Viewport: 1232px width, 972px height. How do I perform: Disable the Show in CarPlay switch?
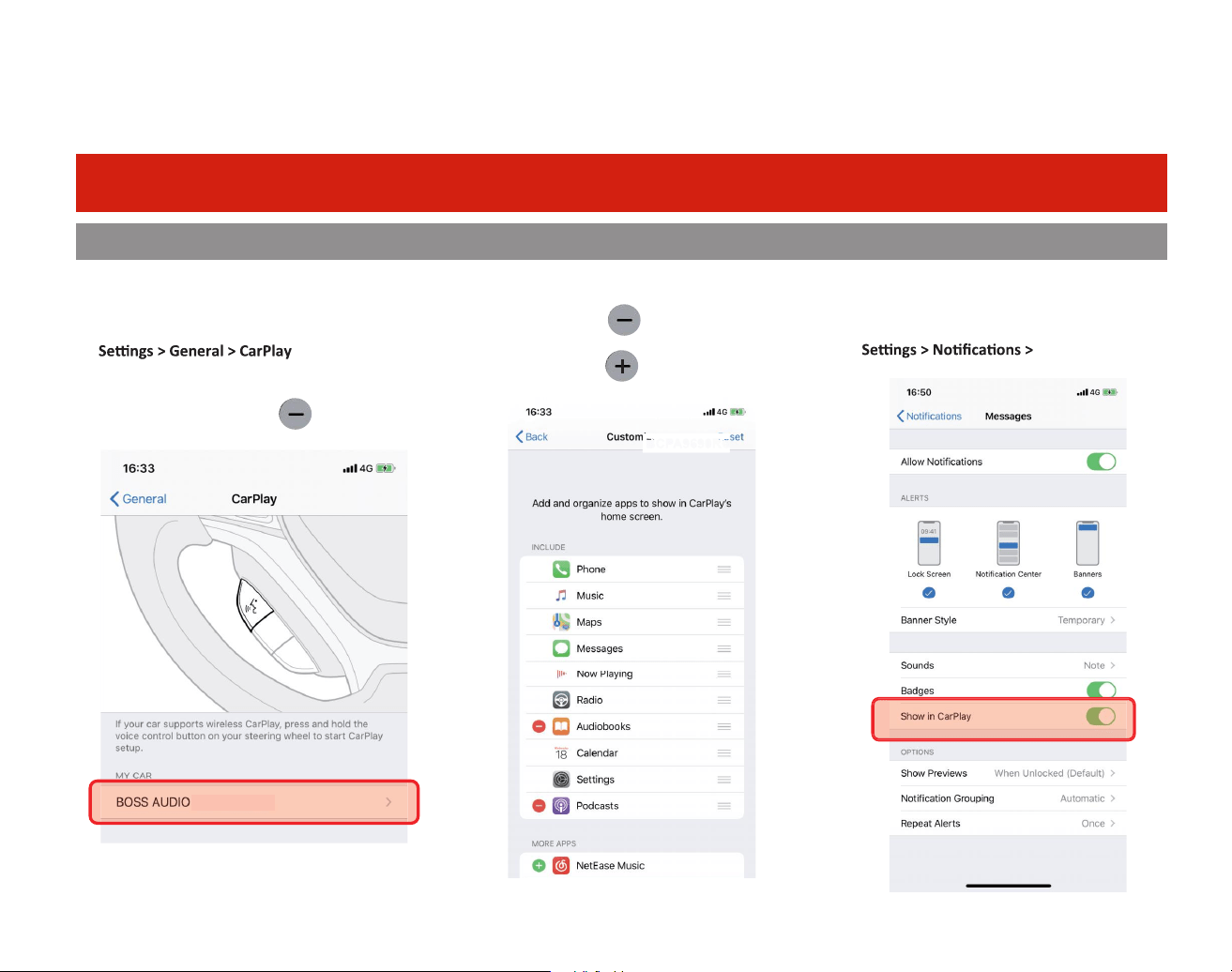point(1101,717)
